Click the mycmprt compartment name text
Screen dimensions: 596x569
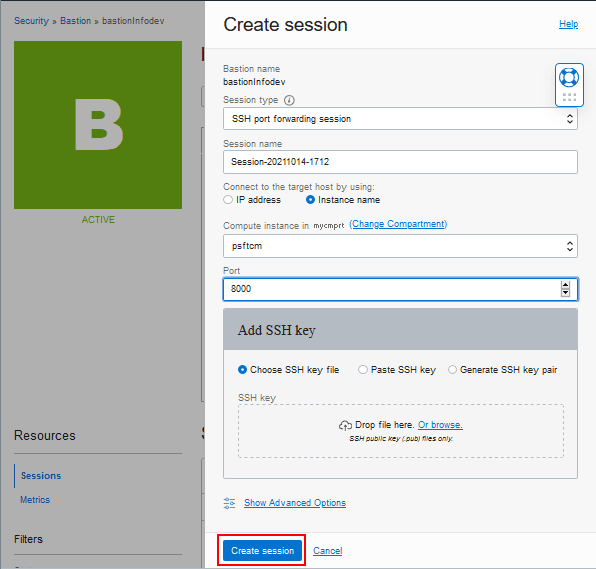pyautogui.click(x=328, y=225)
